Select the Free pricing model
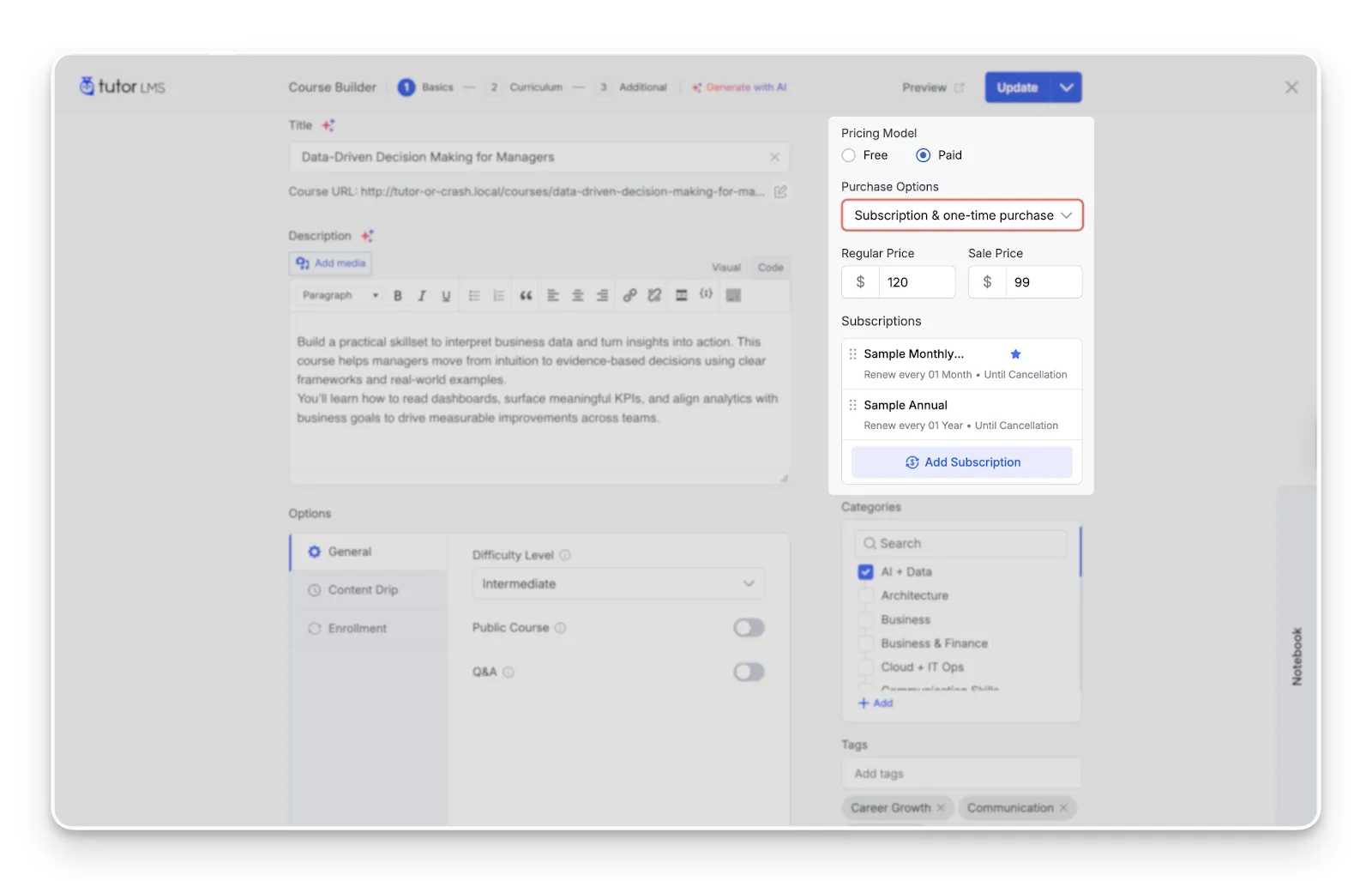This screenshot has width=1372, height=881. (x=849, y=155)
